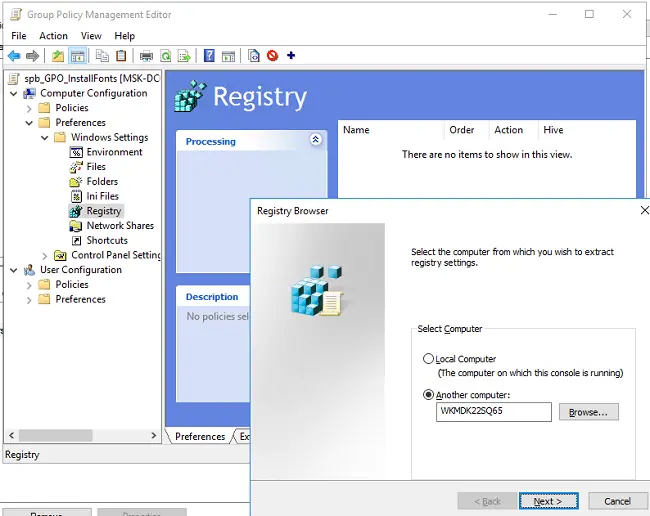Toggle Show/Hide Console Tree toolbar icon
This screenshot has height=516, width=650.
(x=78, y=56)
